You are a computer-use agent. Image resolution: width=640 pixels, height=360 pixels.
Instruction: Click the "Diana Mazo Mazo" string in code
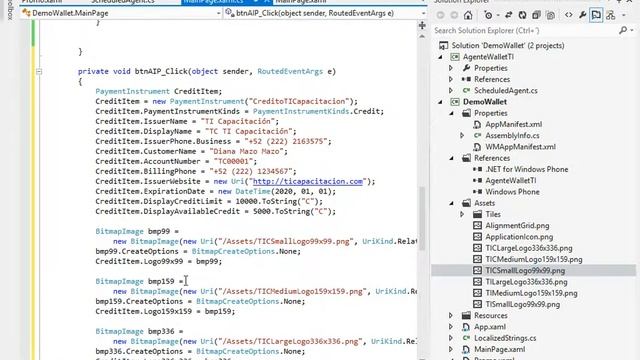point(246,151)
